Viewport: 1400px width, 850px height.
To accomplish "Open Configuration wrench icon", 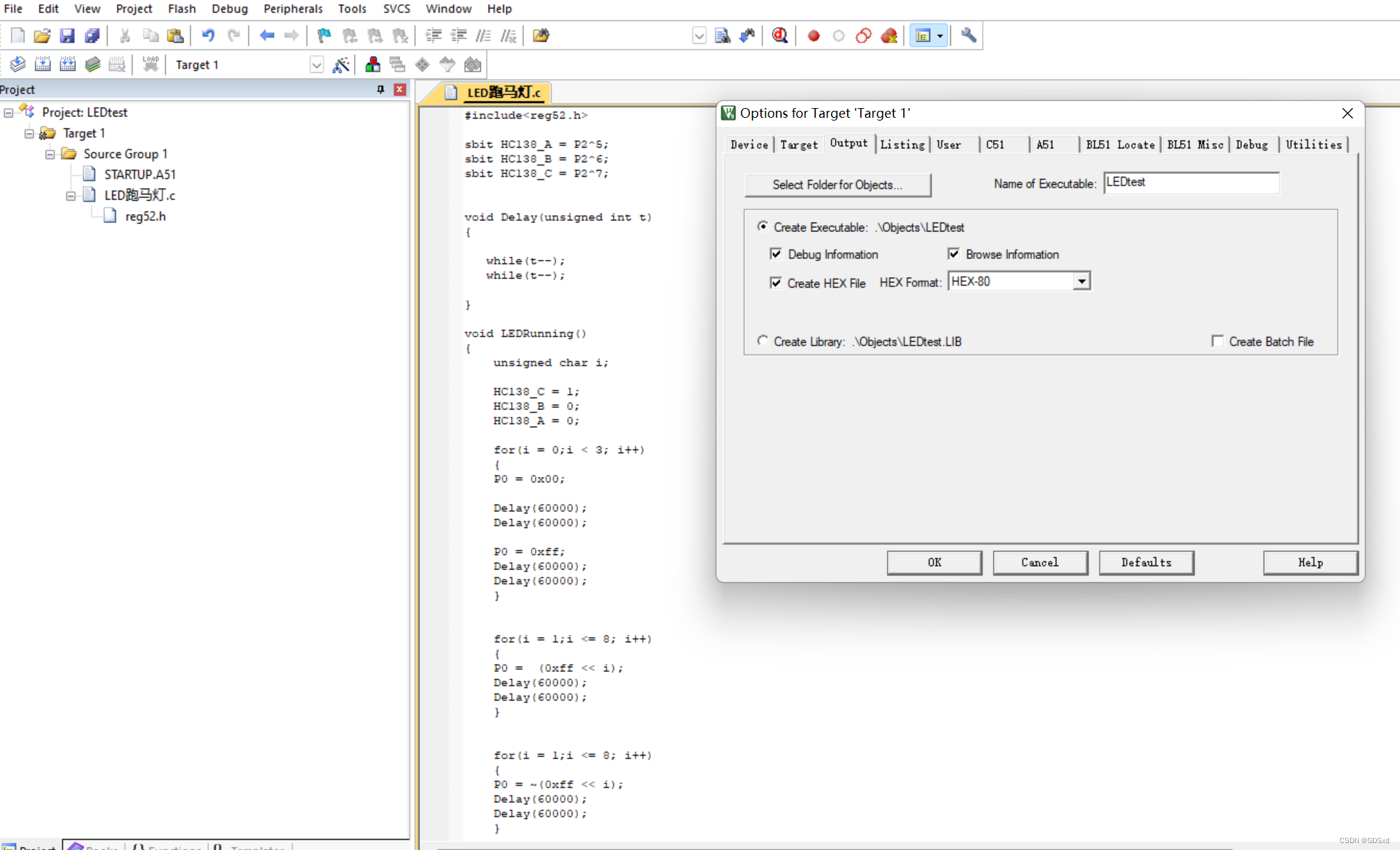I will [969, 35].
